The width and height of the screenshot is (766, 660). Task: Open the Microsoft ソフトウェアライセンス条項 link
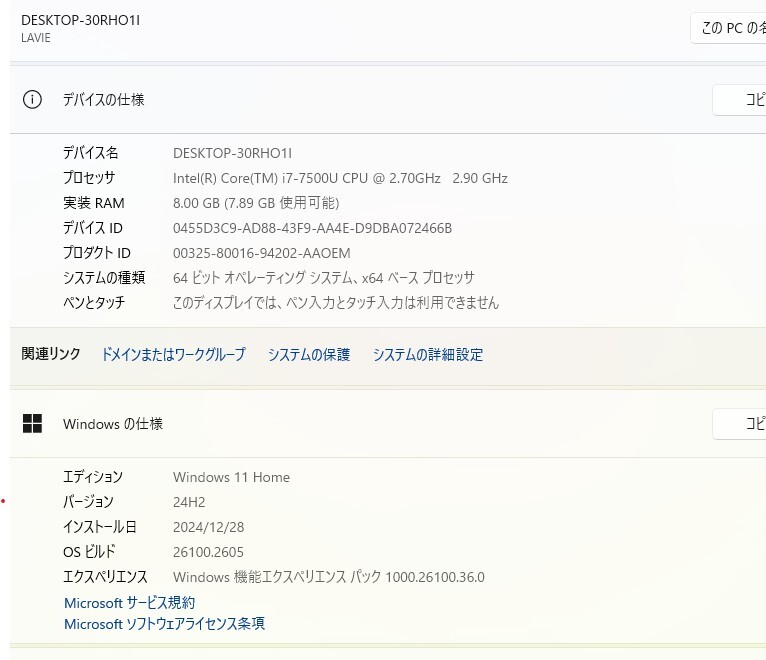coord(165,624)
